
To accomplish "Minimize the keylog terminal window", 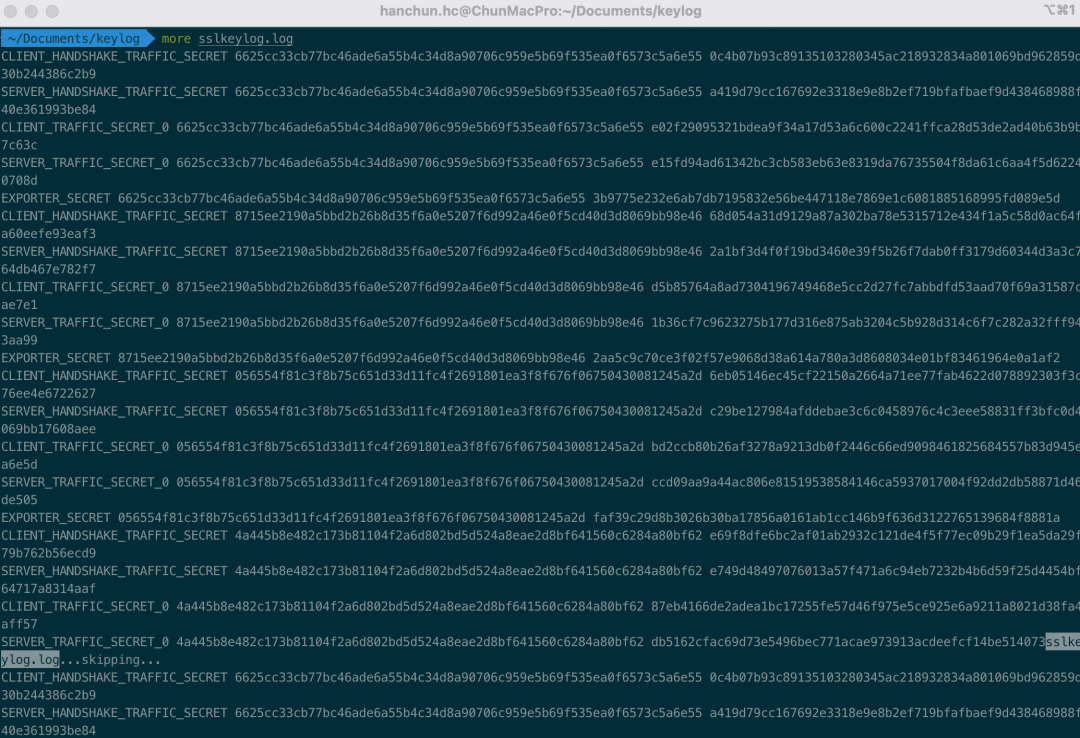I will click(32, 11).
